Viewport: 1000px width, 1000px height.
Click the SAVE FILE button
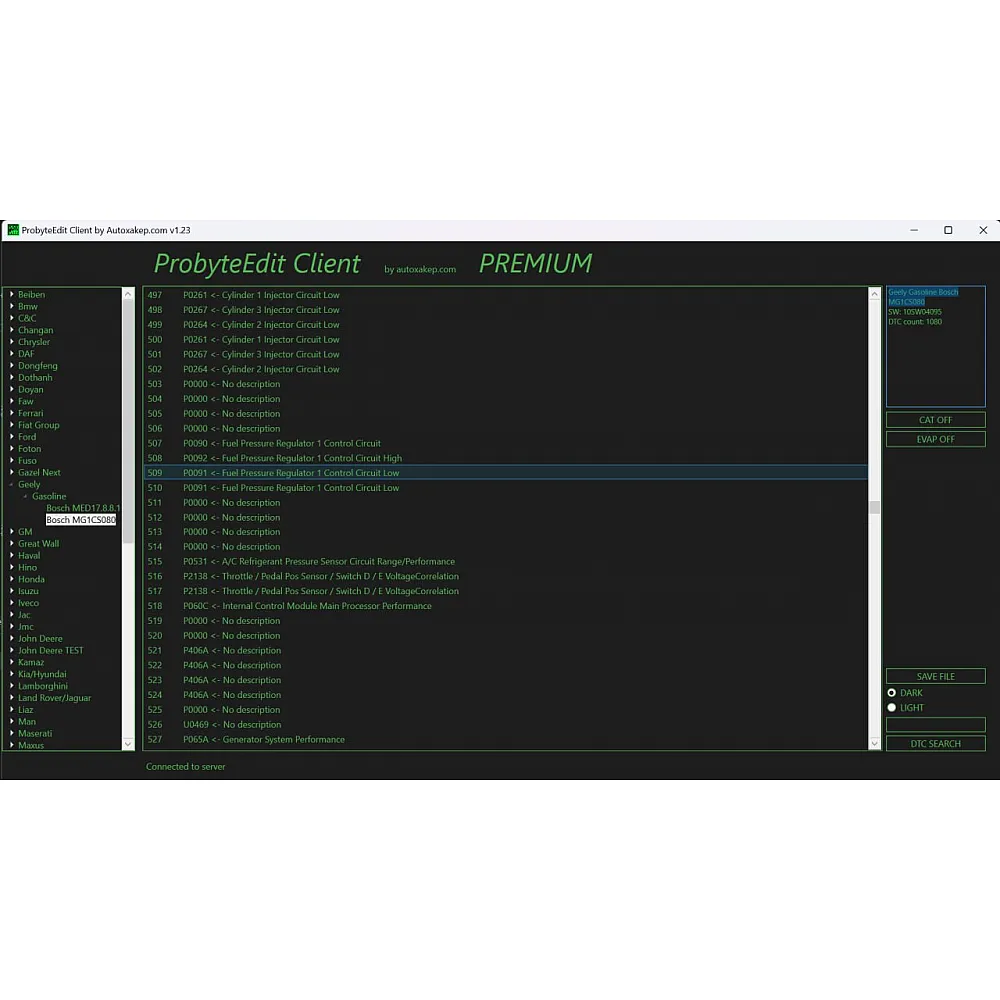935,677
